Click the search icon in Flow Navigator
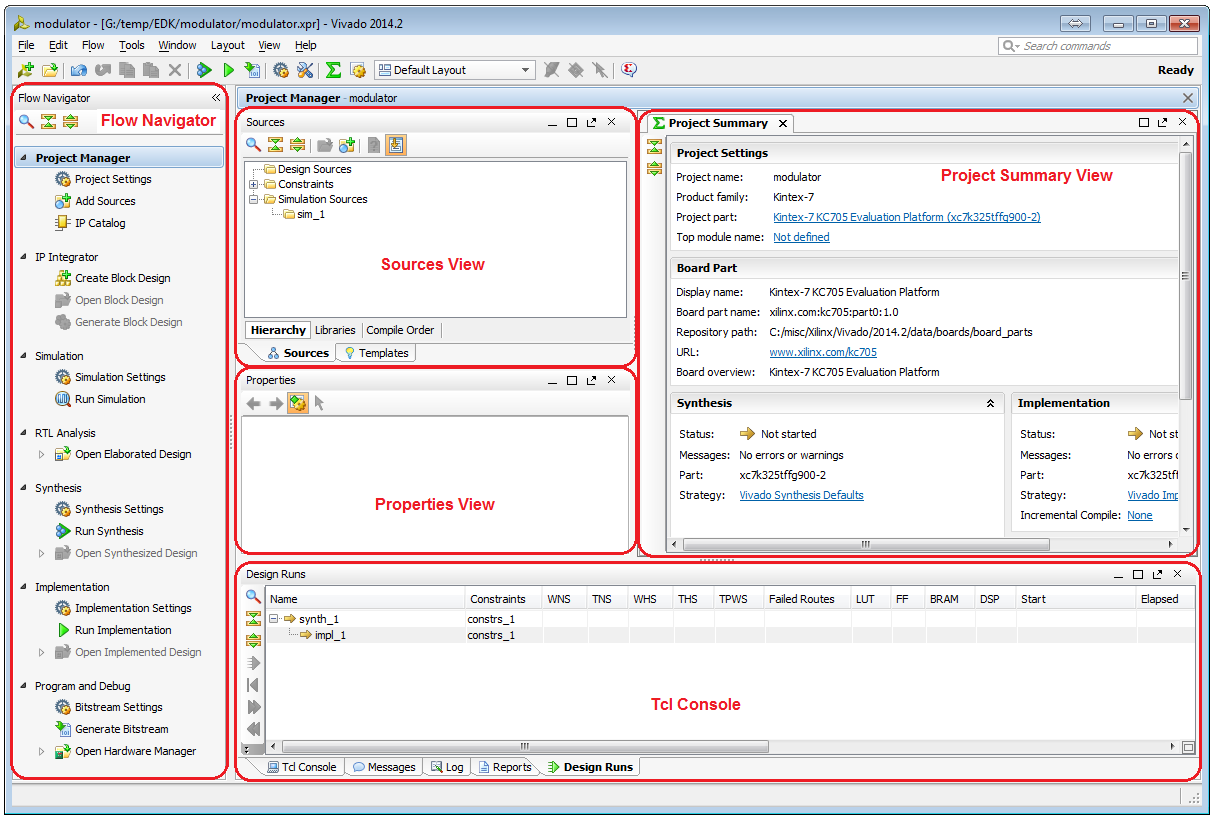1215x819 pixels. [27, 121]
